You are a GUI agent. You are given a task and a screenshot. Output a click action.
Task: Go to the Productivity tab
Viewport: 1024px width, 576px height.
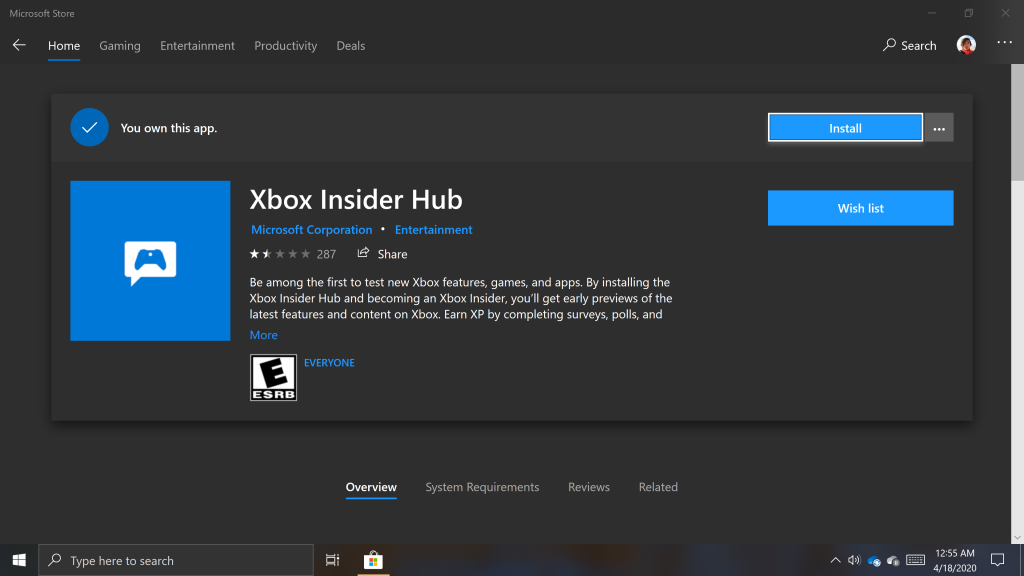point(285,46)
